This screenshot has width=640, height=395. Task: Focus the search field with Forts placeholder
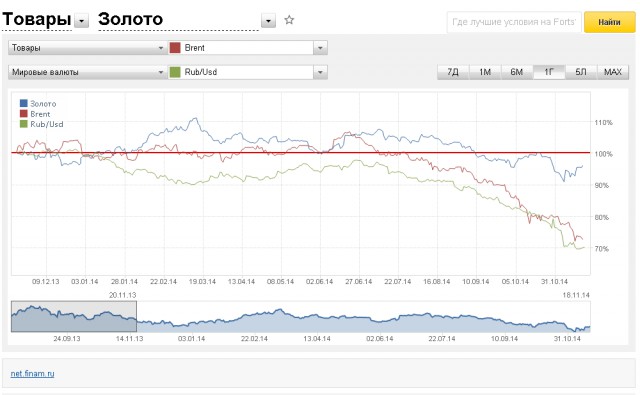tap(514, 22)
